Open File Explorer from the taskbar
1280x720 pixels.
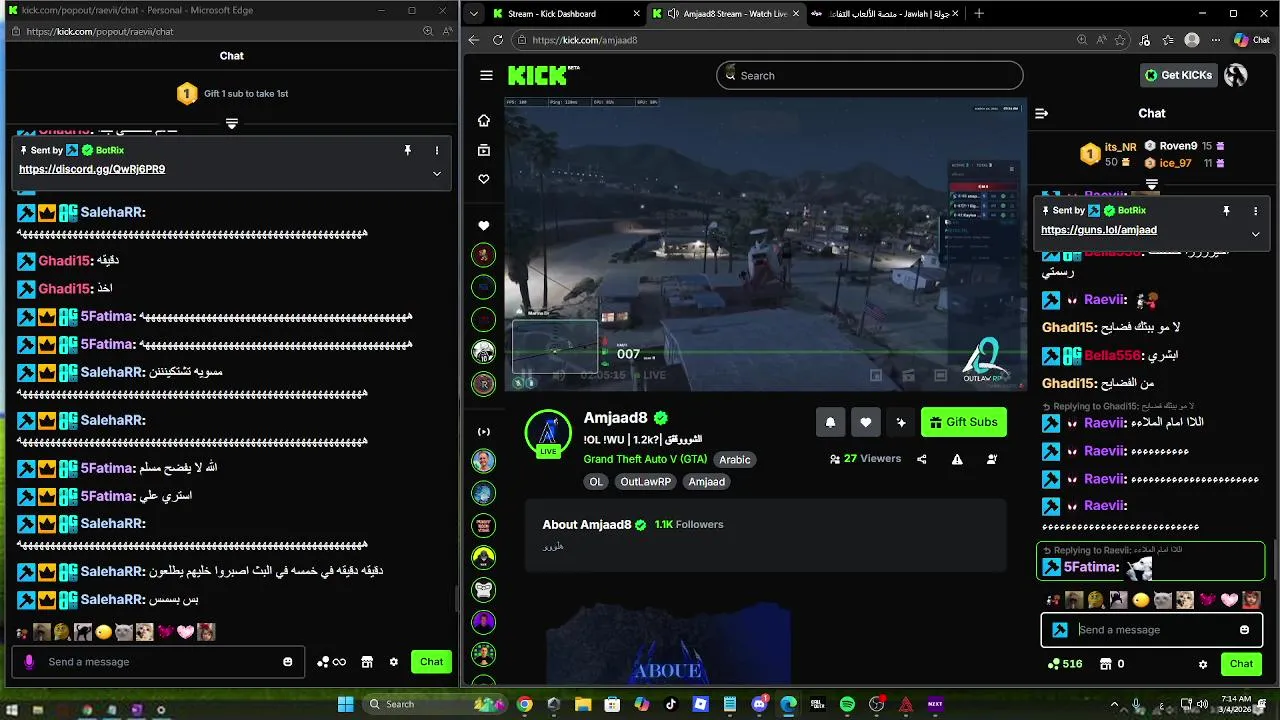[583, 704]
